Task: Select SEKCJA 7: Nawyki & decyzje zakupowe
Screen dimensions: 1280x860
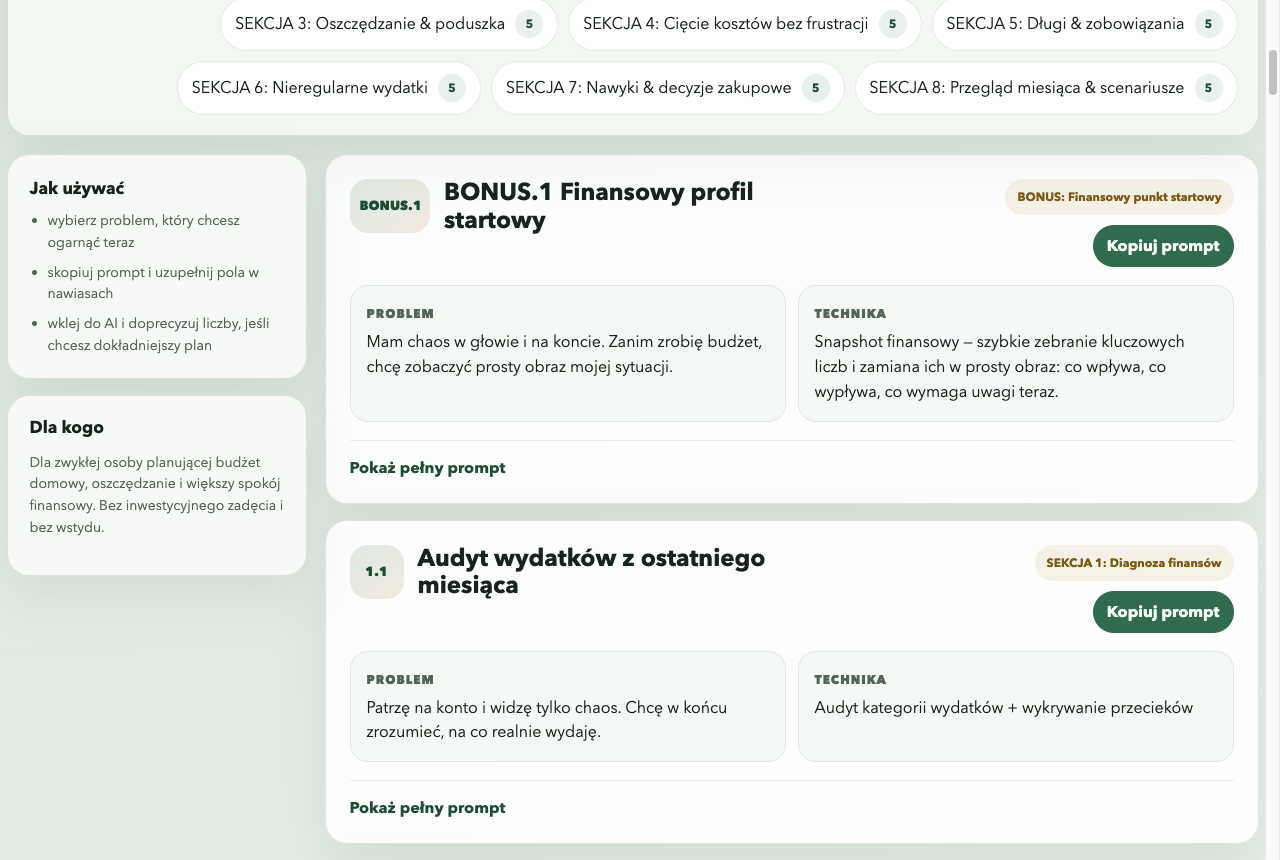Action: pos(668,88)
